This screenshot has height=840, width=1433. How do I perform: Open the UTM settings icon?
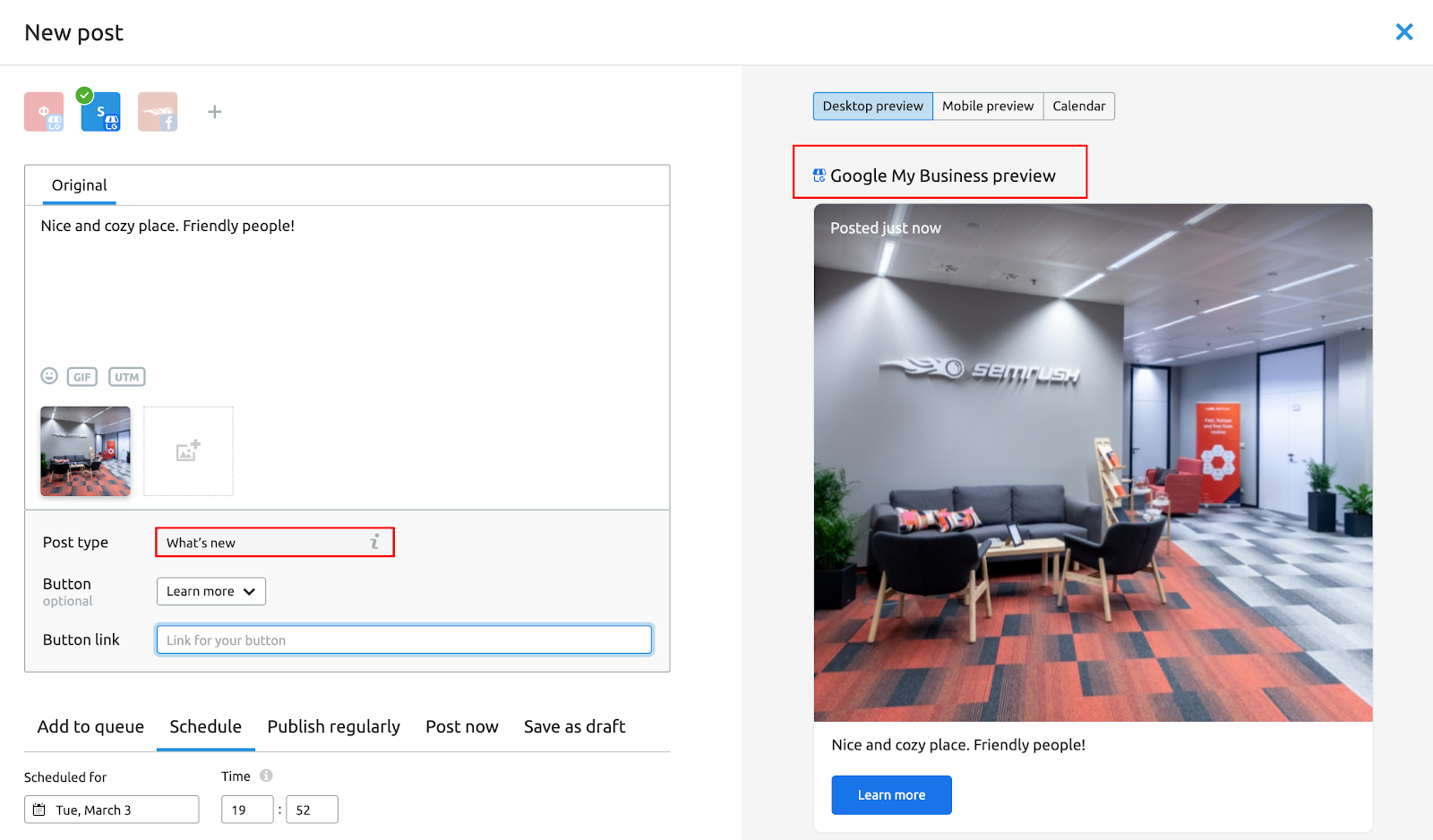(x=126, y=377)
